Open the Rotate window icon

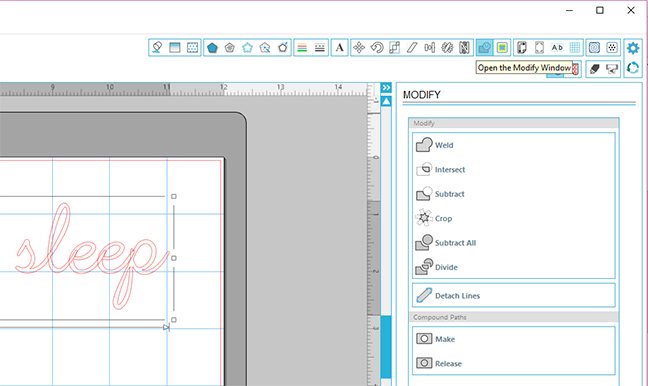[377, 48]
